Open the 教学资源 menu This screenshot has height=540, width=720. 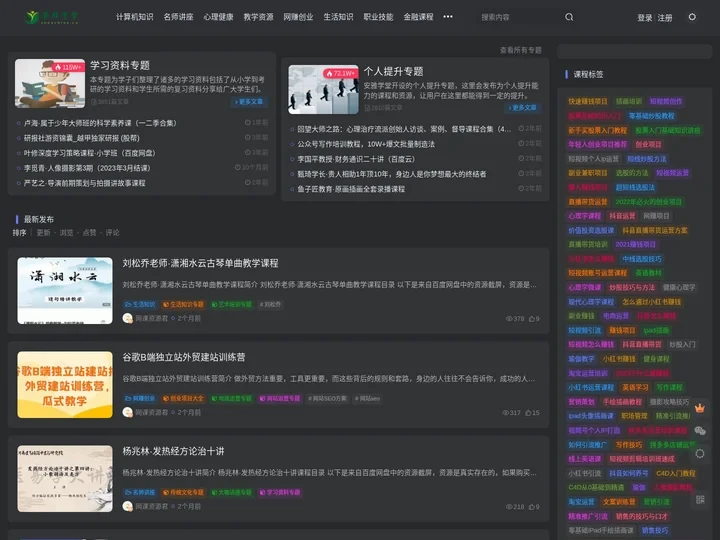(x=258, y=17)
